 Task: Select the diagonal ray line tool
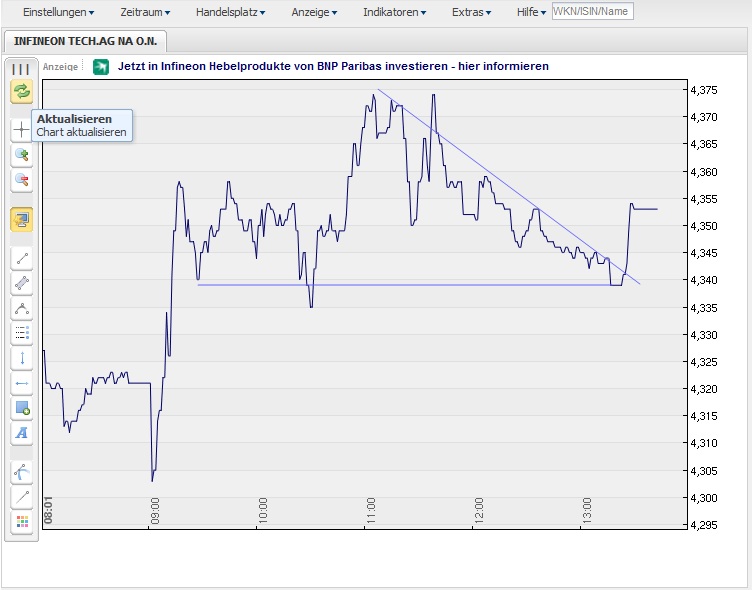(22, 497)
